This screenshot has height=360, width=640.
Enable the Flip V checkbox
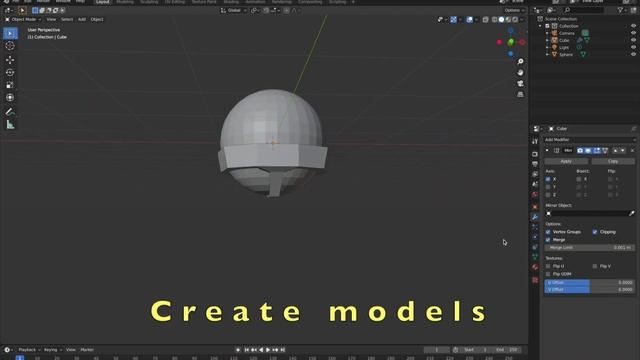[595, 266]
